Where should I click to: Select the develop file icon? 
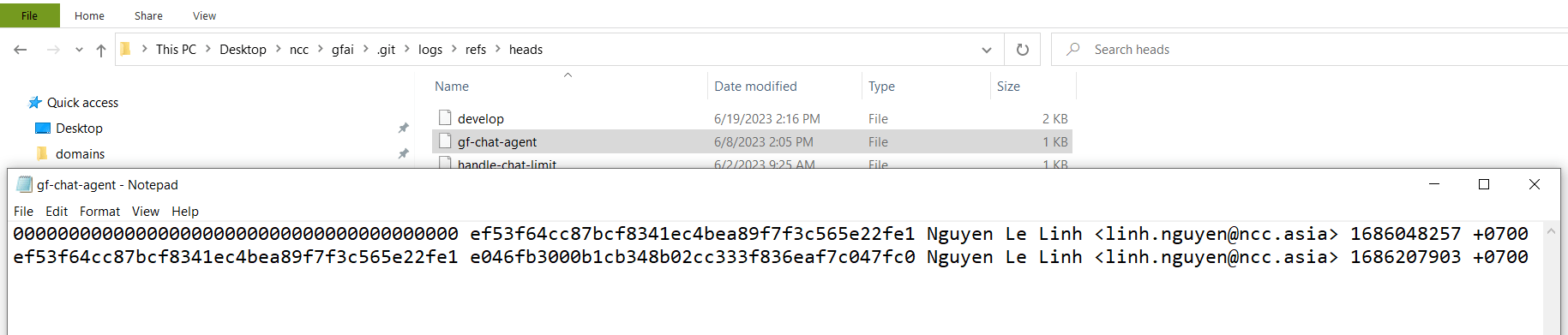coord(445,118)
